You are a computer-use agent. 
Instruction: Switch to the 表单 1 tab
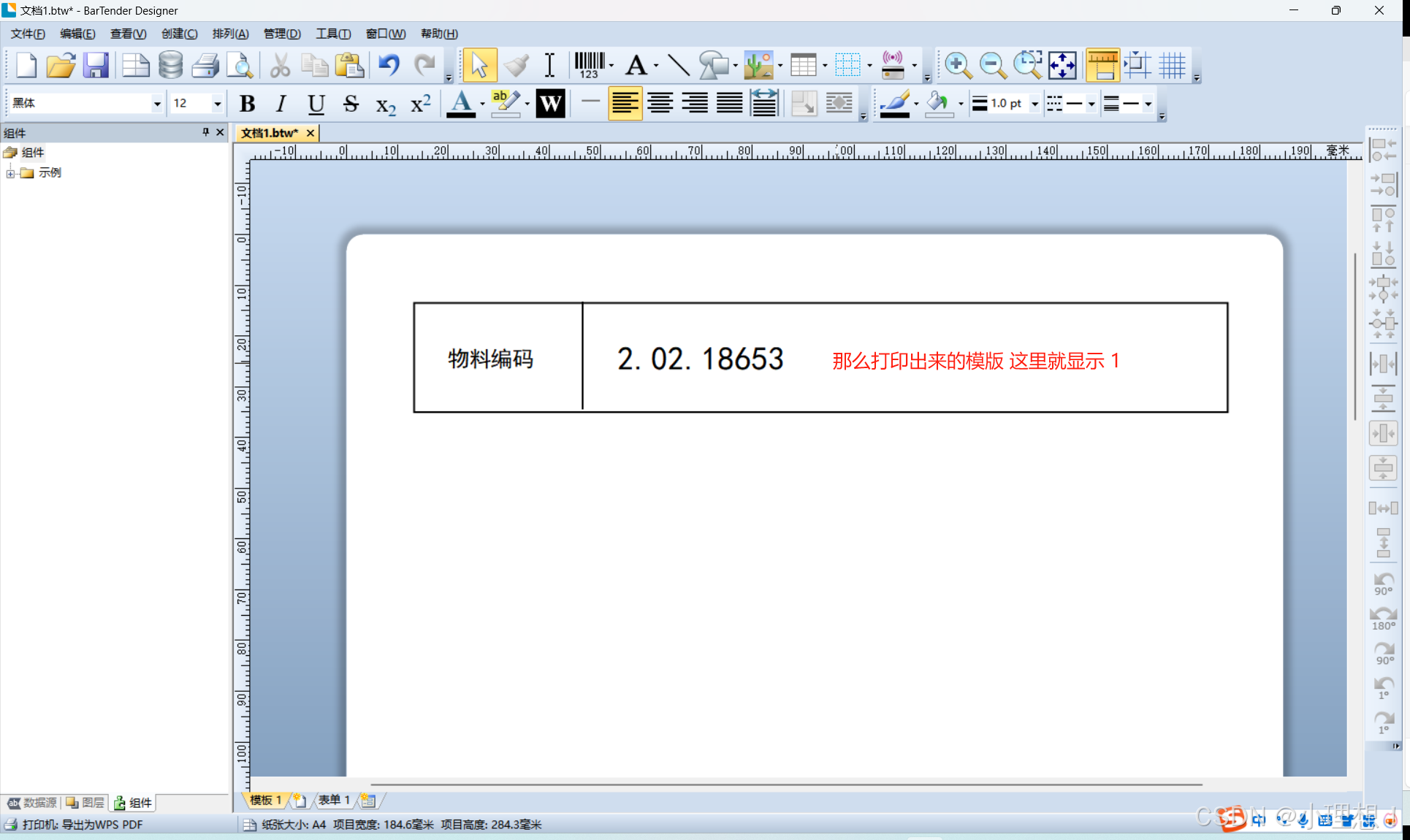333,800
